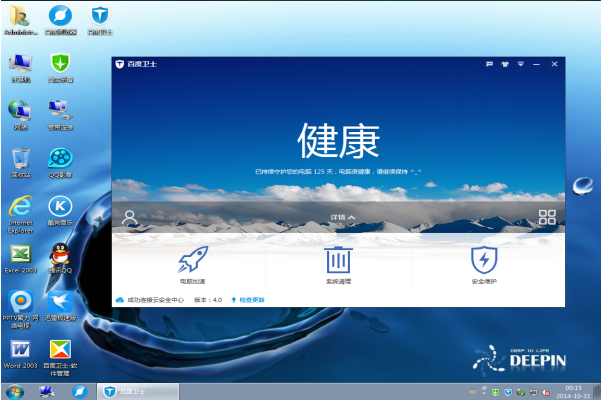
Task: Open the green shield Baidu antivirus desktop icon
Action: 60,68
